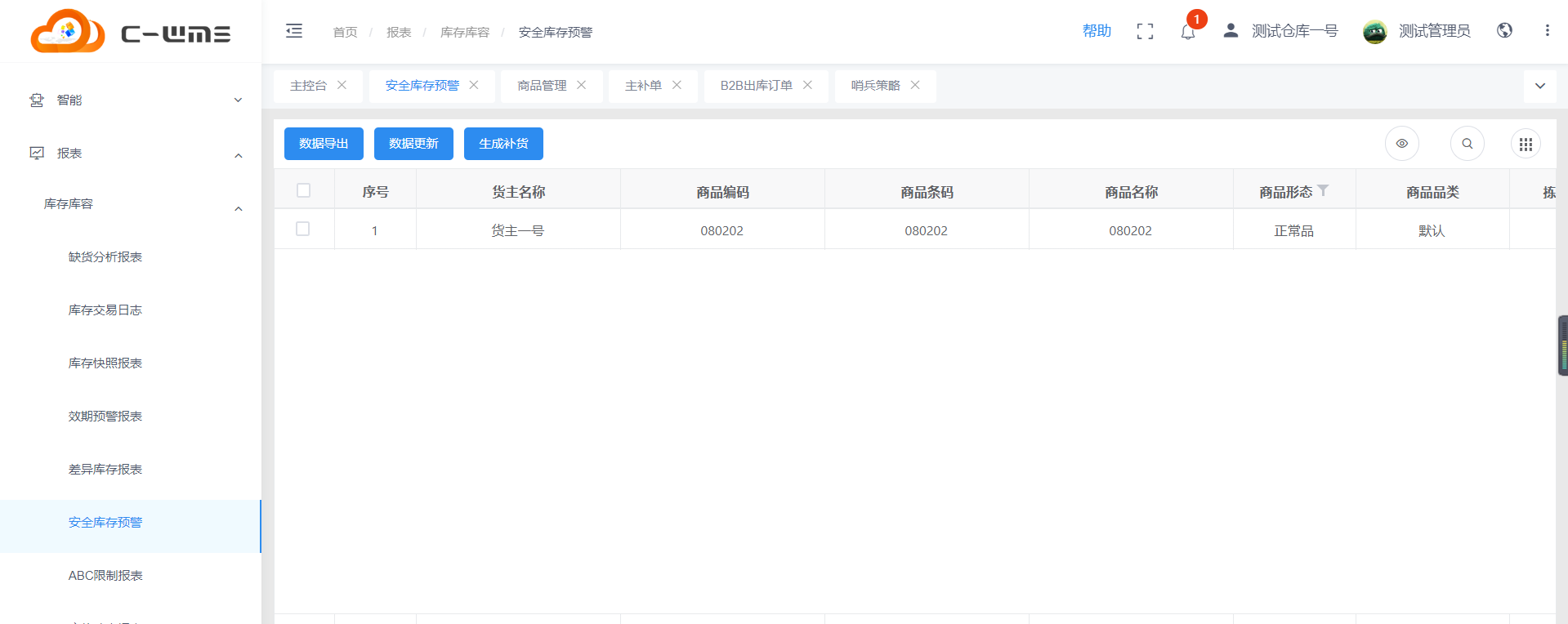Open language switcher globe icon
This screenshot has width=1568, height=624.
point(1504,30)
